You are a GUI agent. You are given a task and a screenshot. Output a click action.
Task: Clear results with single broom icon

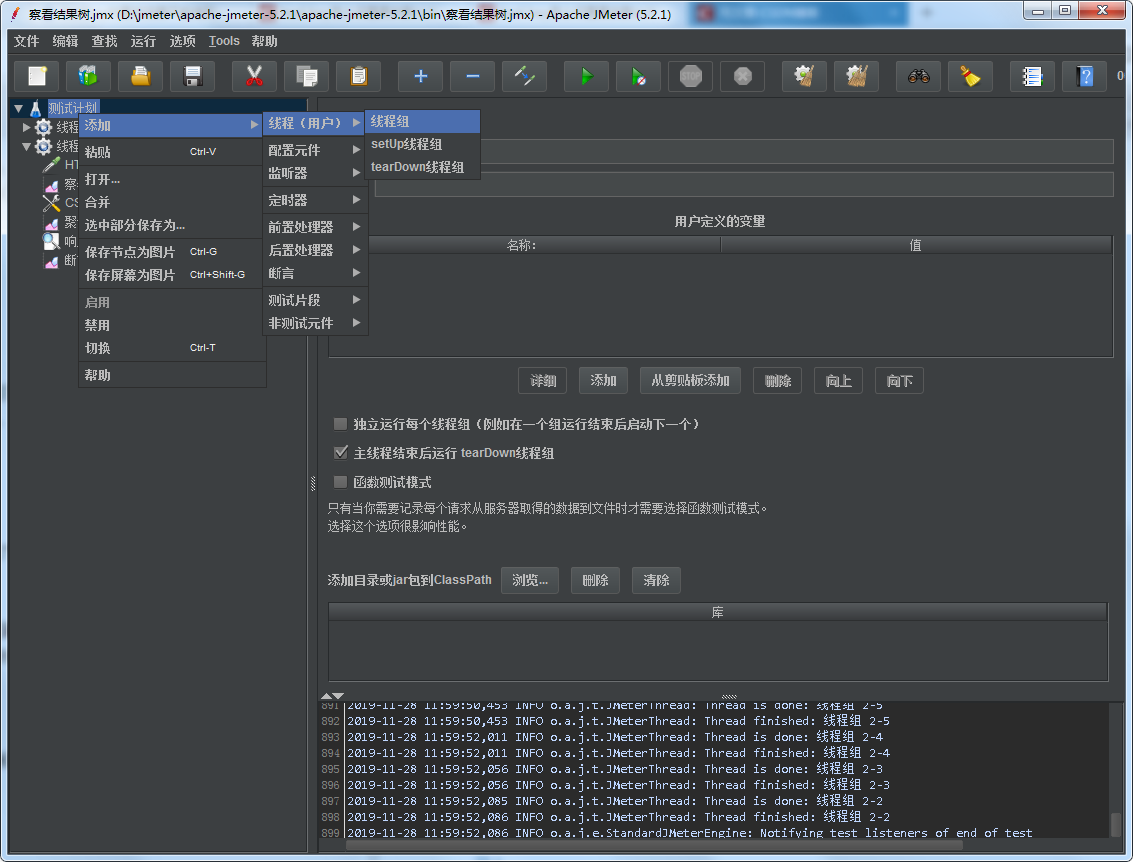click(x=804, y=76)
